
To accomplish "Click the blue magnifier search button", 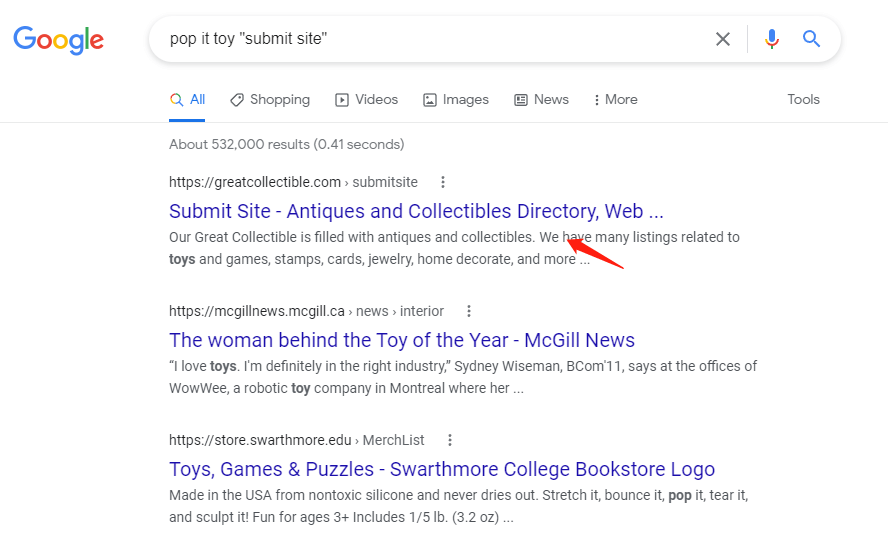I will pos(811,39).
